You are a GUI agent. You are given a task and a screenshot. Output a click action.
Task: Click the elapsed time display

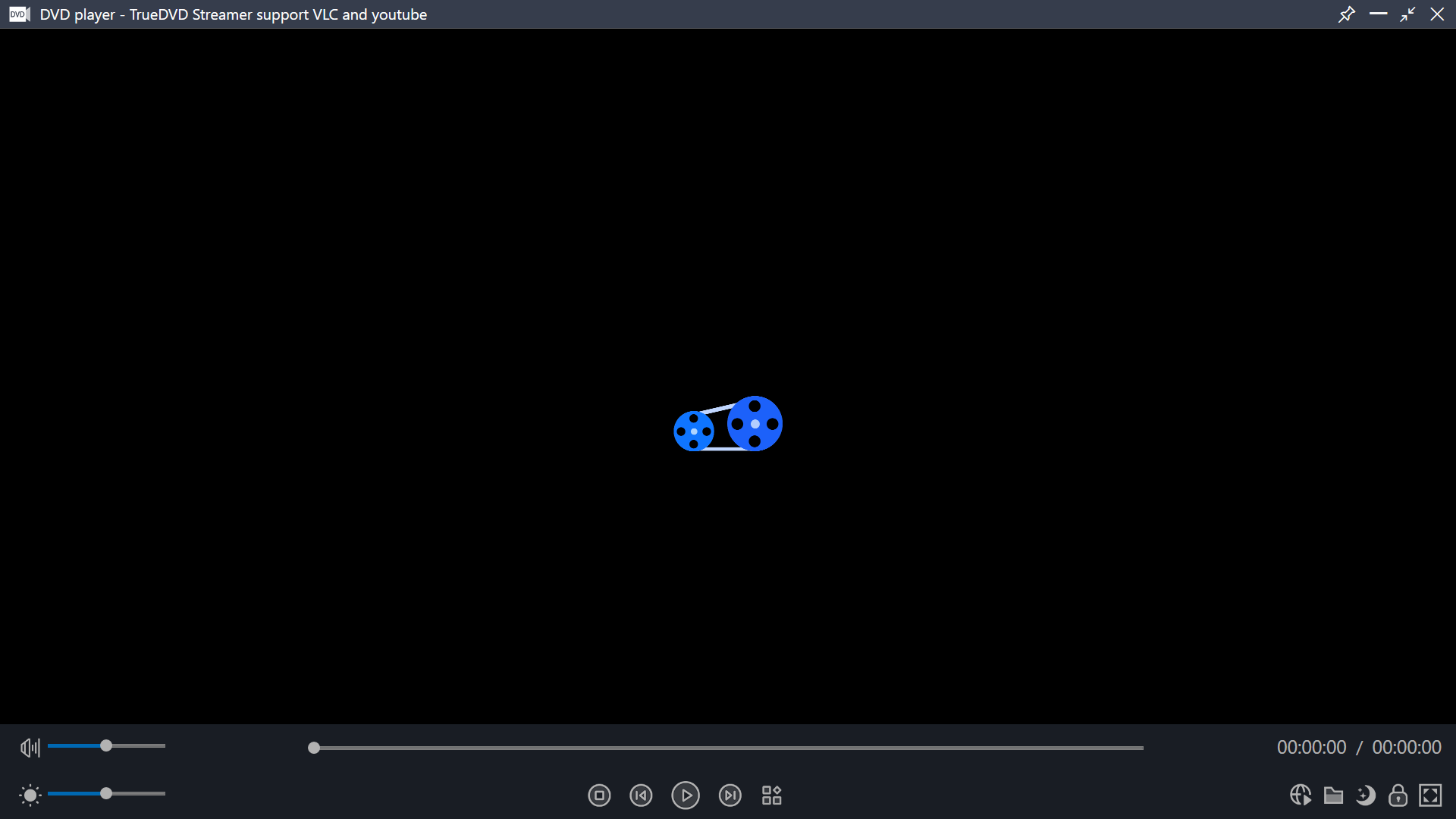tap(1310, 747)
